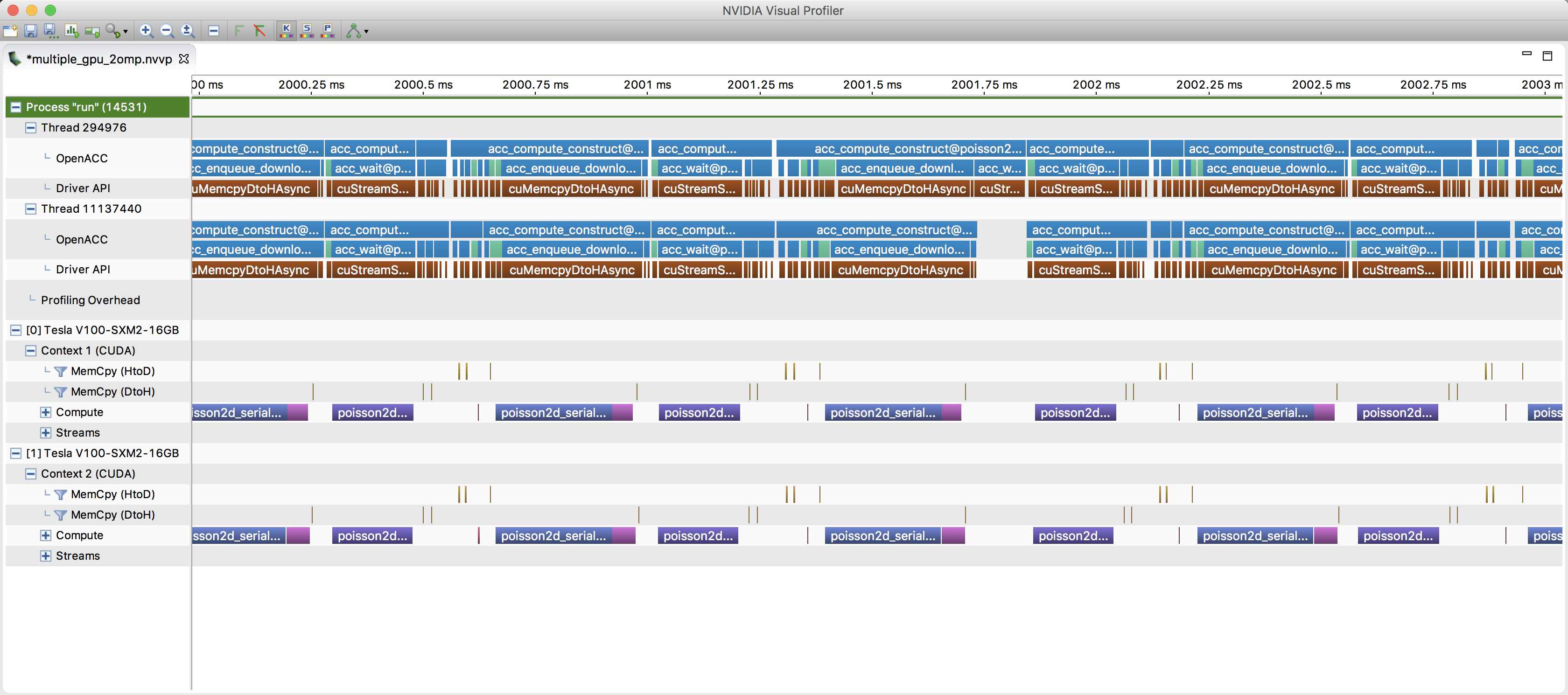
Task: Click the 2001 ms ruler mark
Action: point(647,85)
